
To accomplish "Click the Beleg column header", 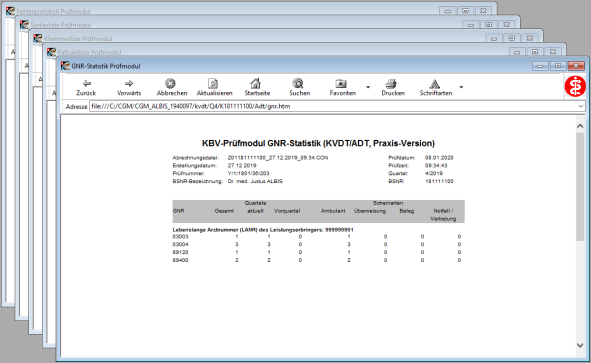I will pyautogui.click(x=407, y=211).
